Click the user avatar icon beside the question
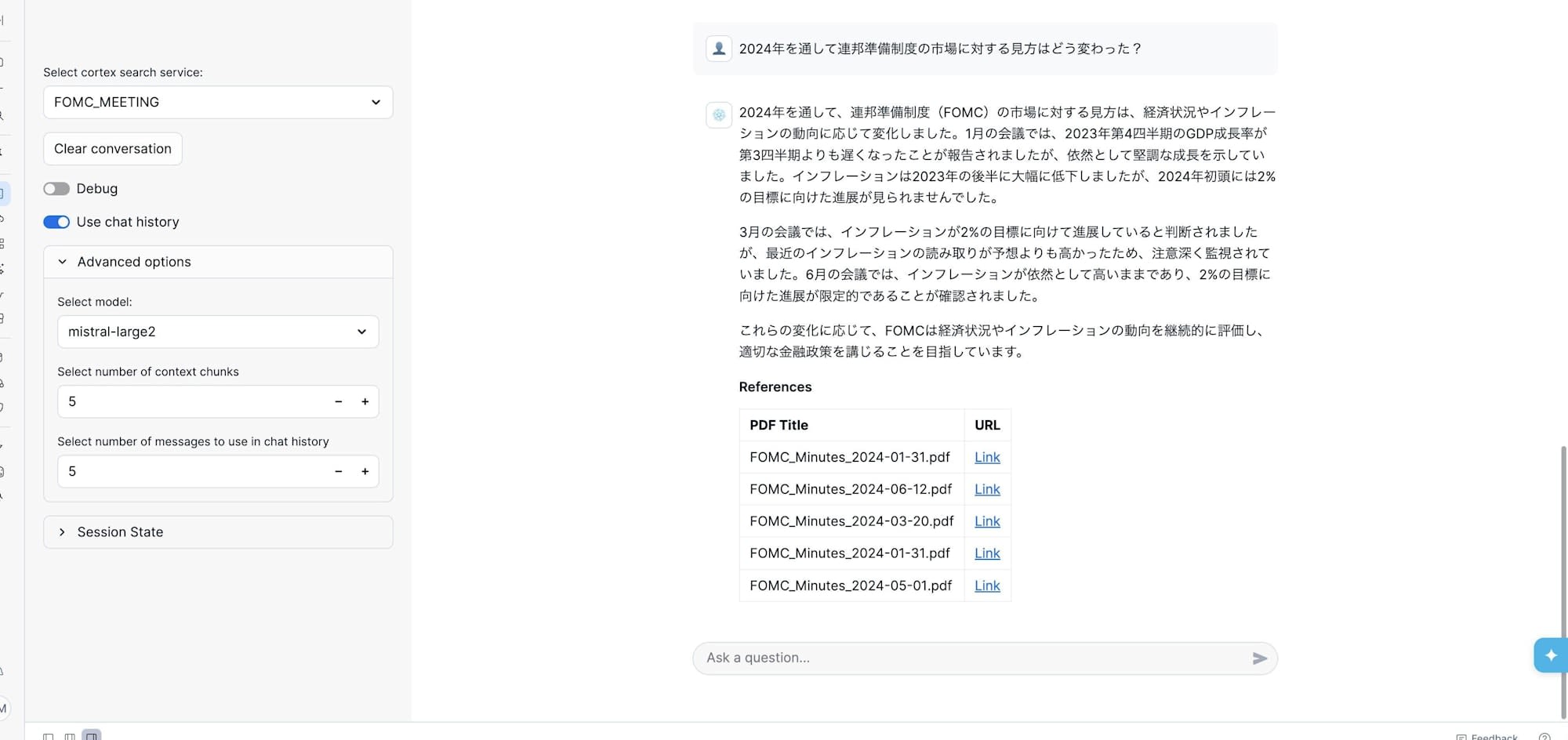 pos(719,49)
